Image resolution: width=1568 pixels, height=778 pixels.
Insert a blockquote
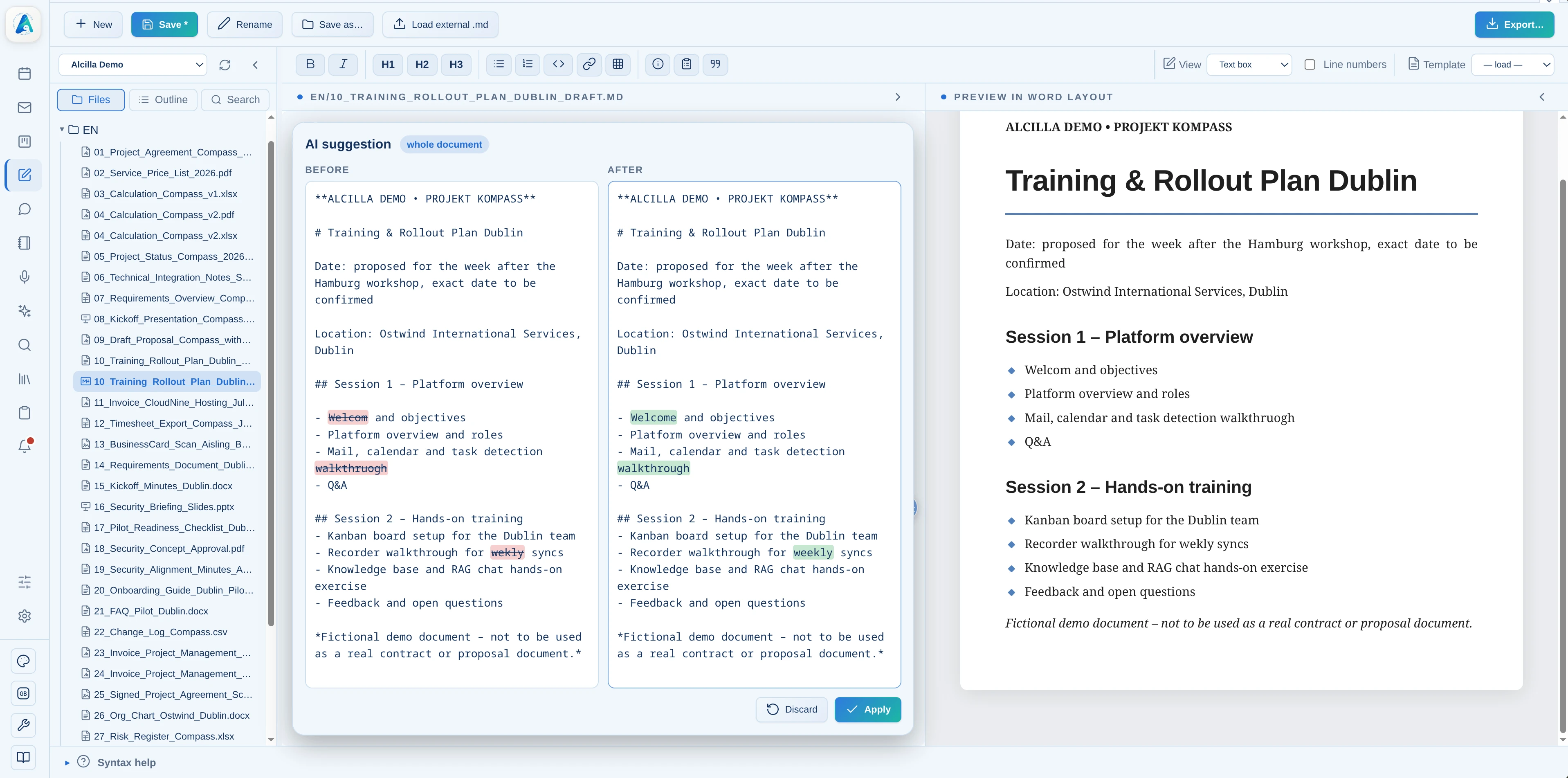tap(715, 64)
